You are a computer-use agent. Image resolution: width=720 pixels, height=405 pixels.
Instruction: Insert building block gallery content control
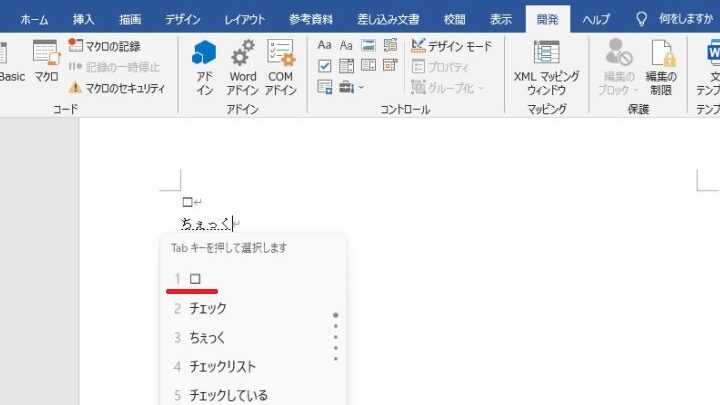click(390, 45)
